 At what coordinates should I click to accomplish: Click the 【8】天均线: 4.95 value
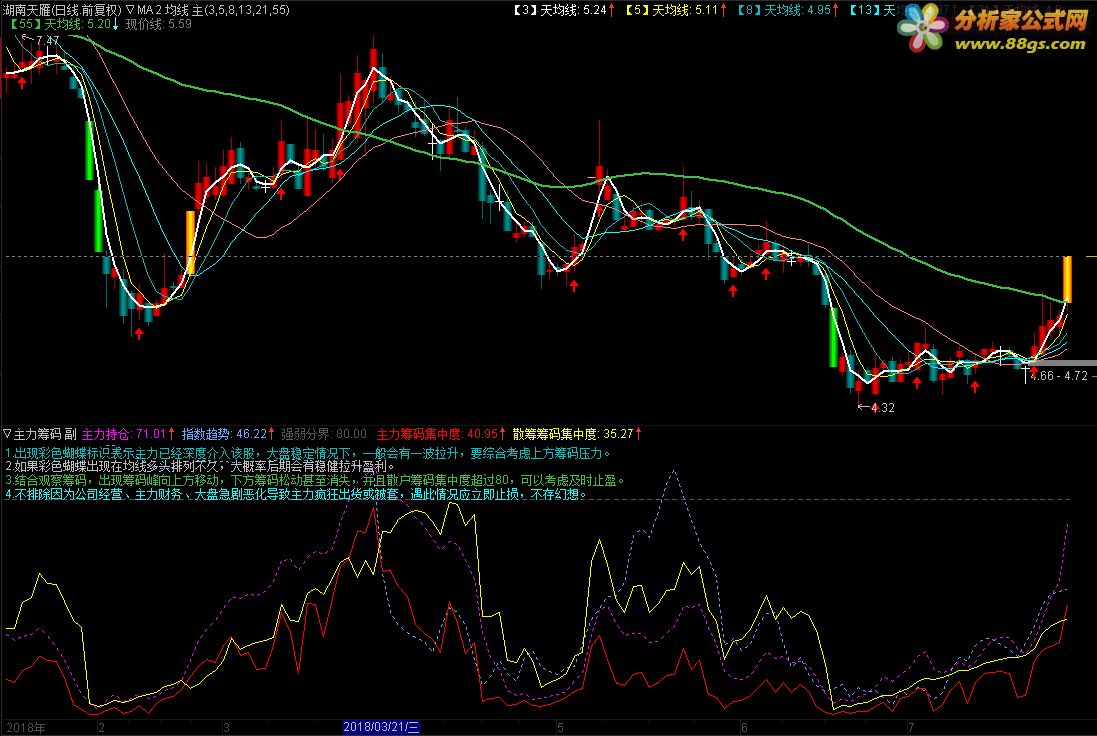pos(784,10)
